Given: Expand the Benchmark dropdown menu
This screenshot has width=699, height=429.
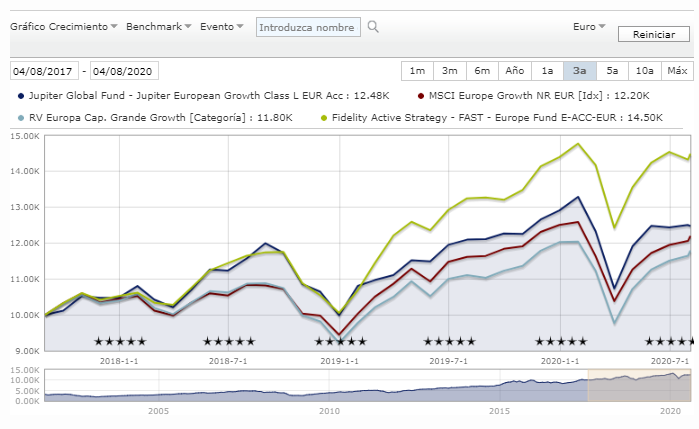Looking at the screenshot, I should tap(159, 27).
